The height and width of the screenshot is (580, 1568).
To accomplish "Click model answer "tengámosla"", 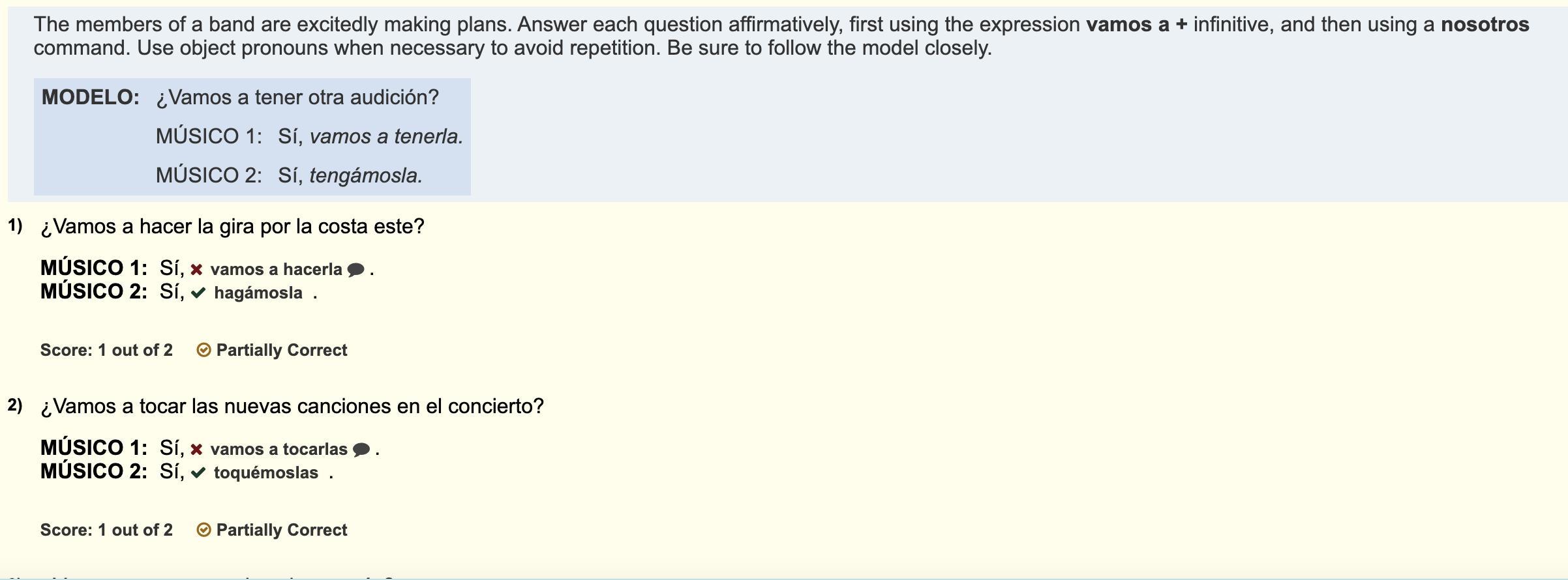I will [x=365, y=176].
